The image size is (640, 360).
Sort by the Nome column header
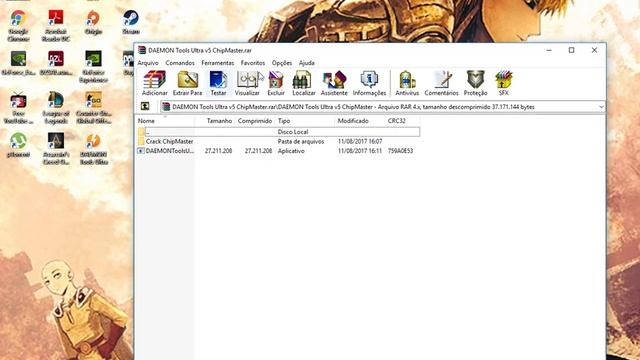coord(165,121)
